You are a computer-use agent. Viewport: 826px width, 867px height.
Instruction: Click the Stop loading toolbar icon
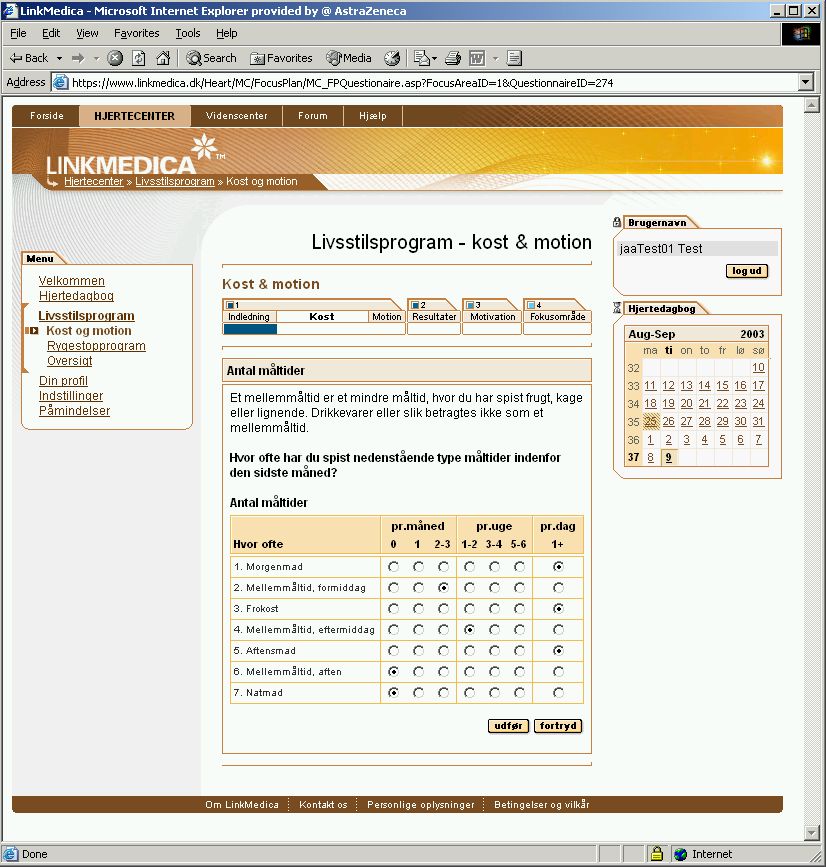point(116,58)
